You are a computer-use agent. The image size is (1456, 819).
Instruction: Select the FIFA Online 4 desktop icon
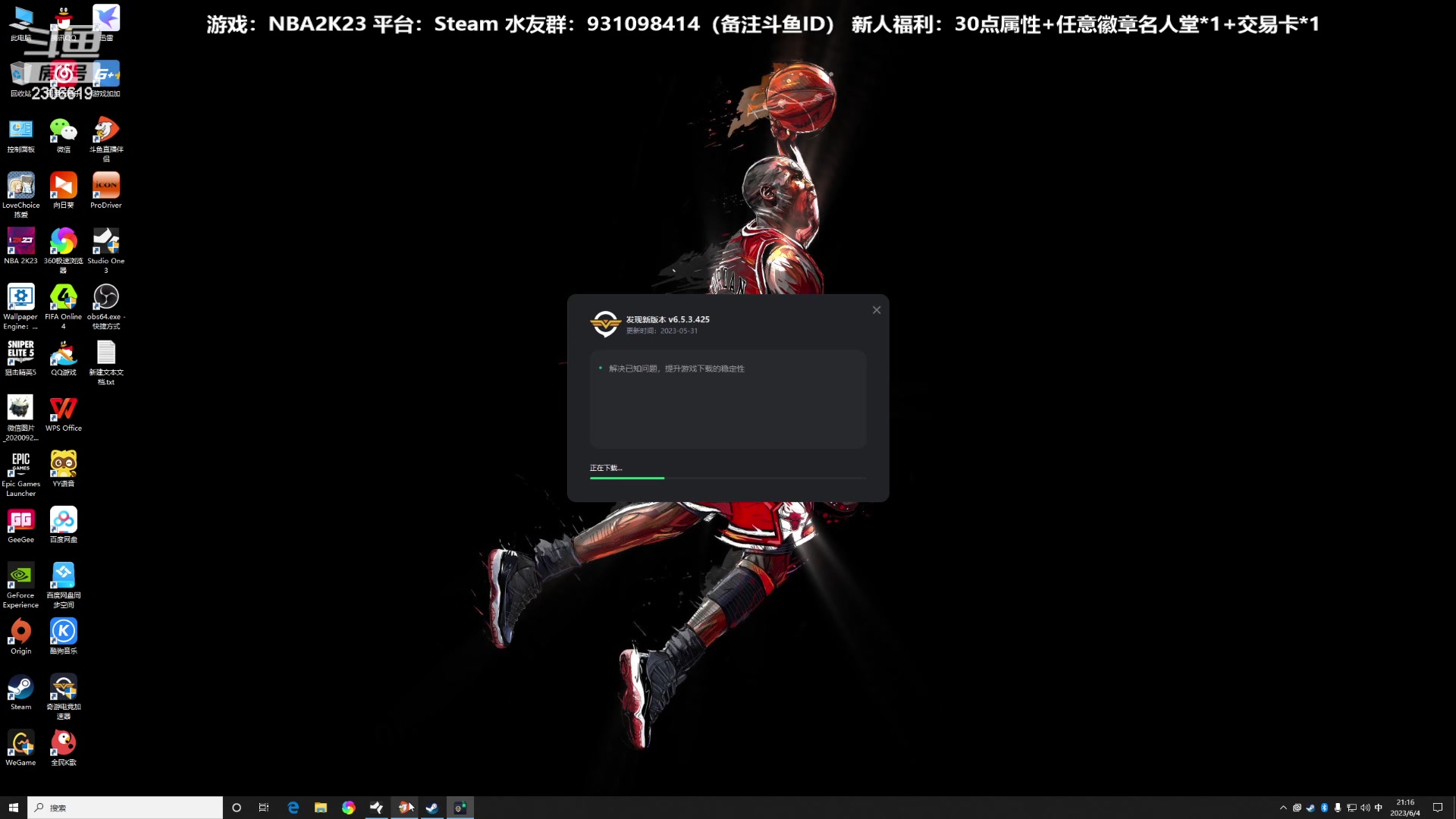(64, 306)
